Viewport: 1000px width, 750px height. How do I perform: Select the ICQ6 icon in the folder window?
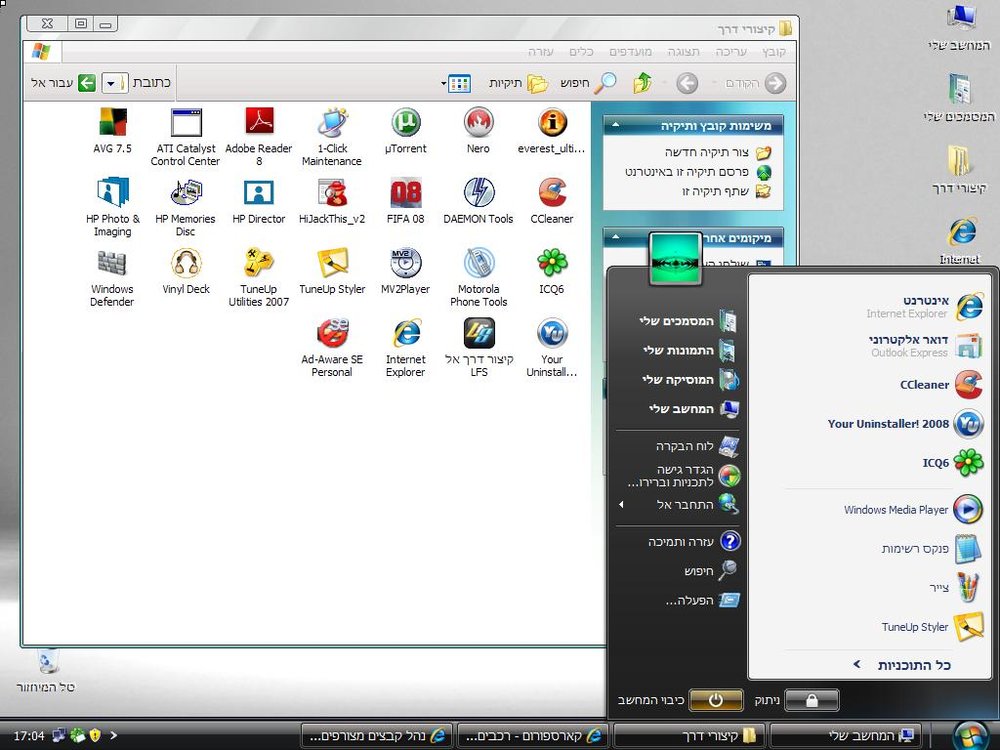552,272
